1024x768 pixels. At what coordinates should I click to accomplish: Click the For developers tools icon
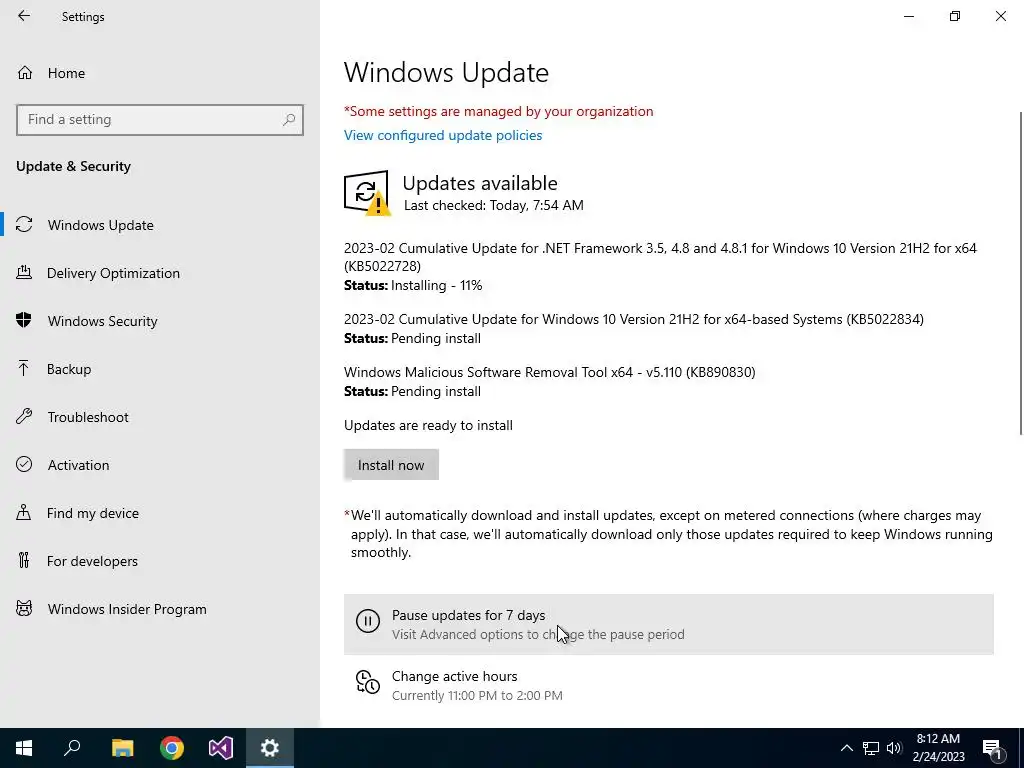tap(24, 560)
